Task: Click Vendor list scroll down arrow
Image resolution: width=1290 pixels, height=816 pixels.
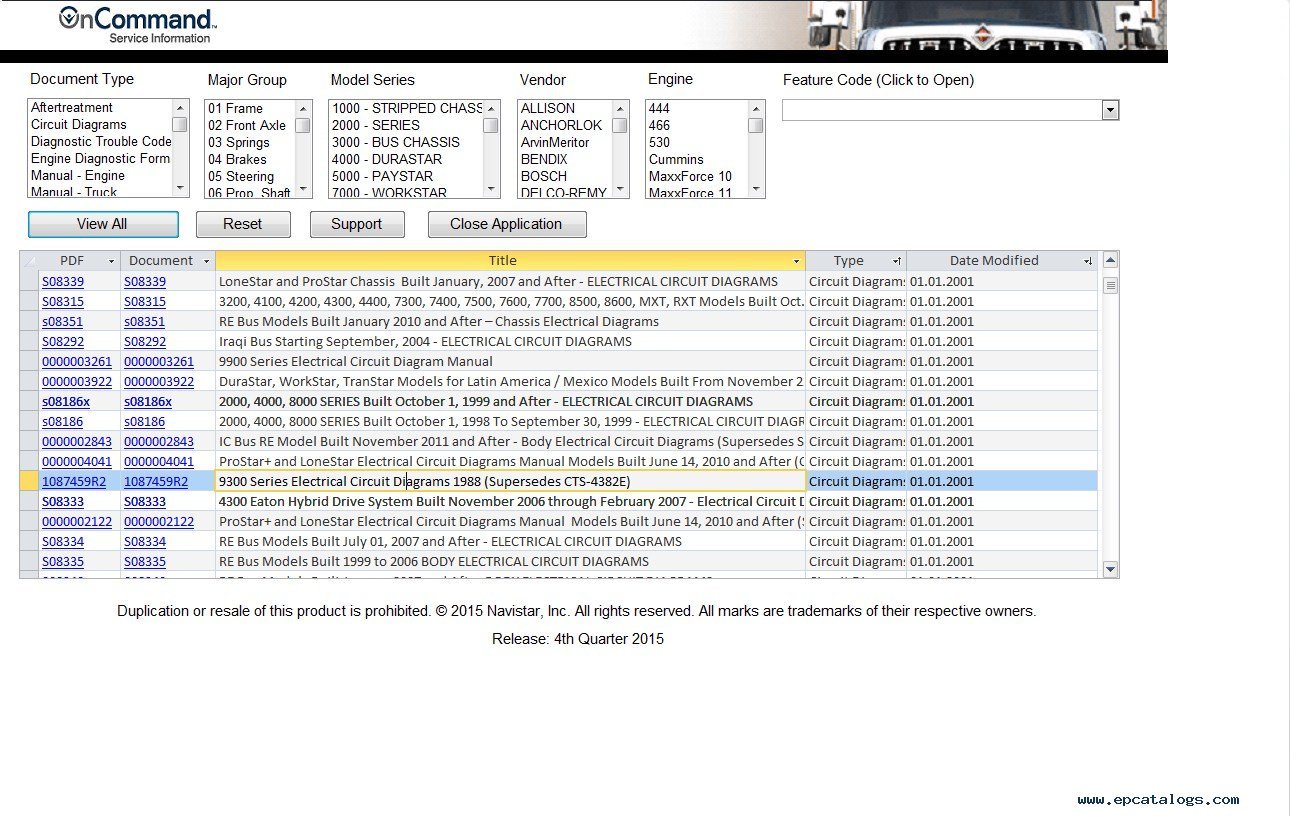Action: (620, 189)
